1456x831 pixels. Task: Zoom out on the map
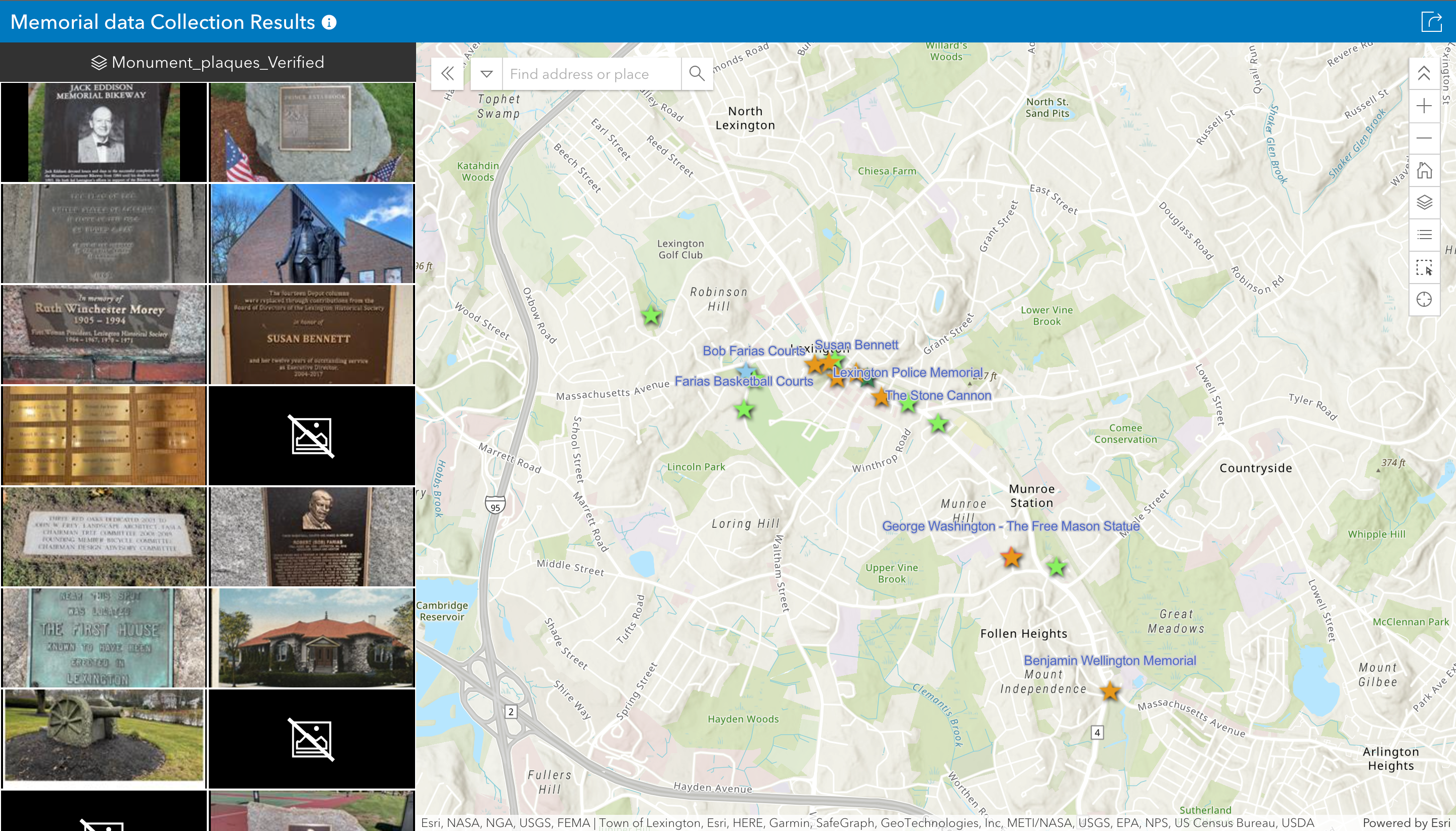[x=1424, y=138]
